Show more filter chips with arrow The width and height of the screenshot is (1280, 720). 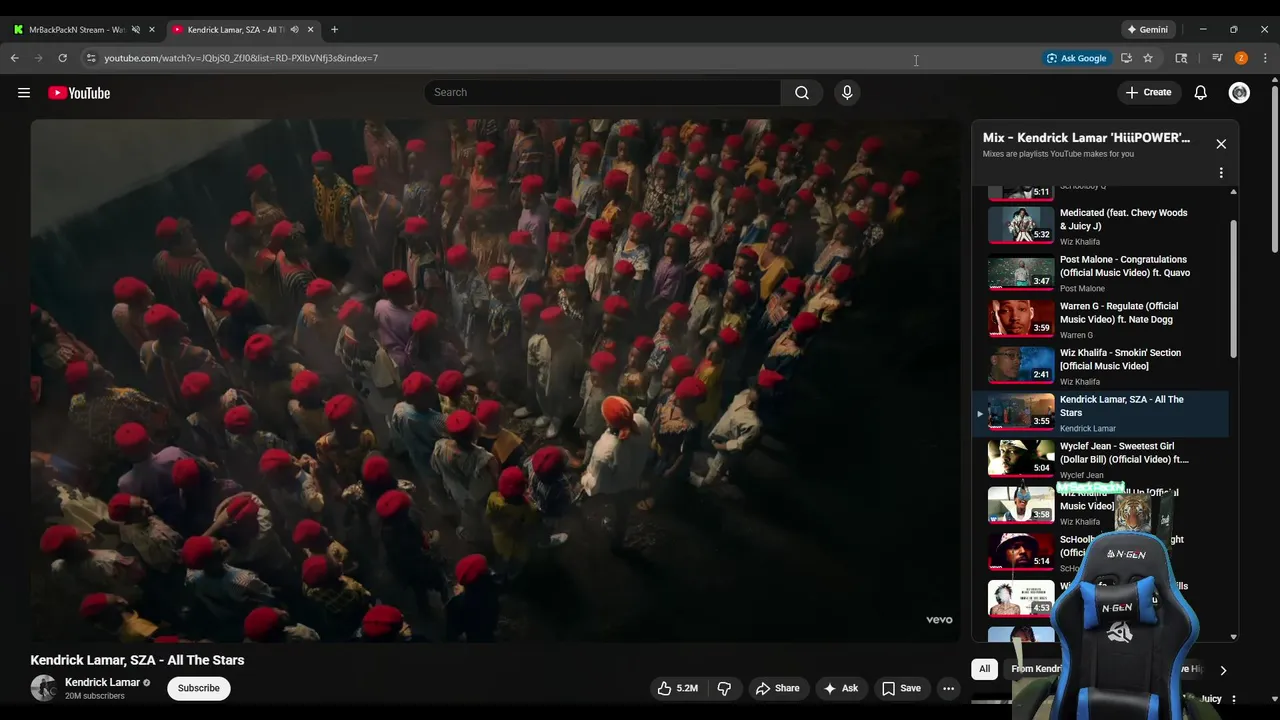[1223, 670]
